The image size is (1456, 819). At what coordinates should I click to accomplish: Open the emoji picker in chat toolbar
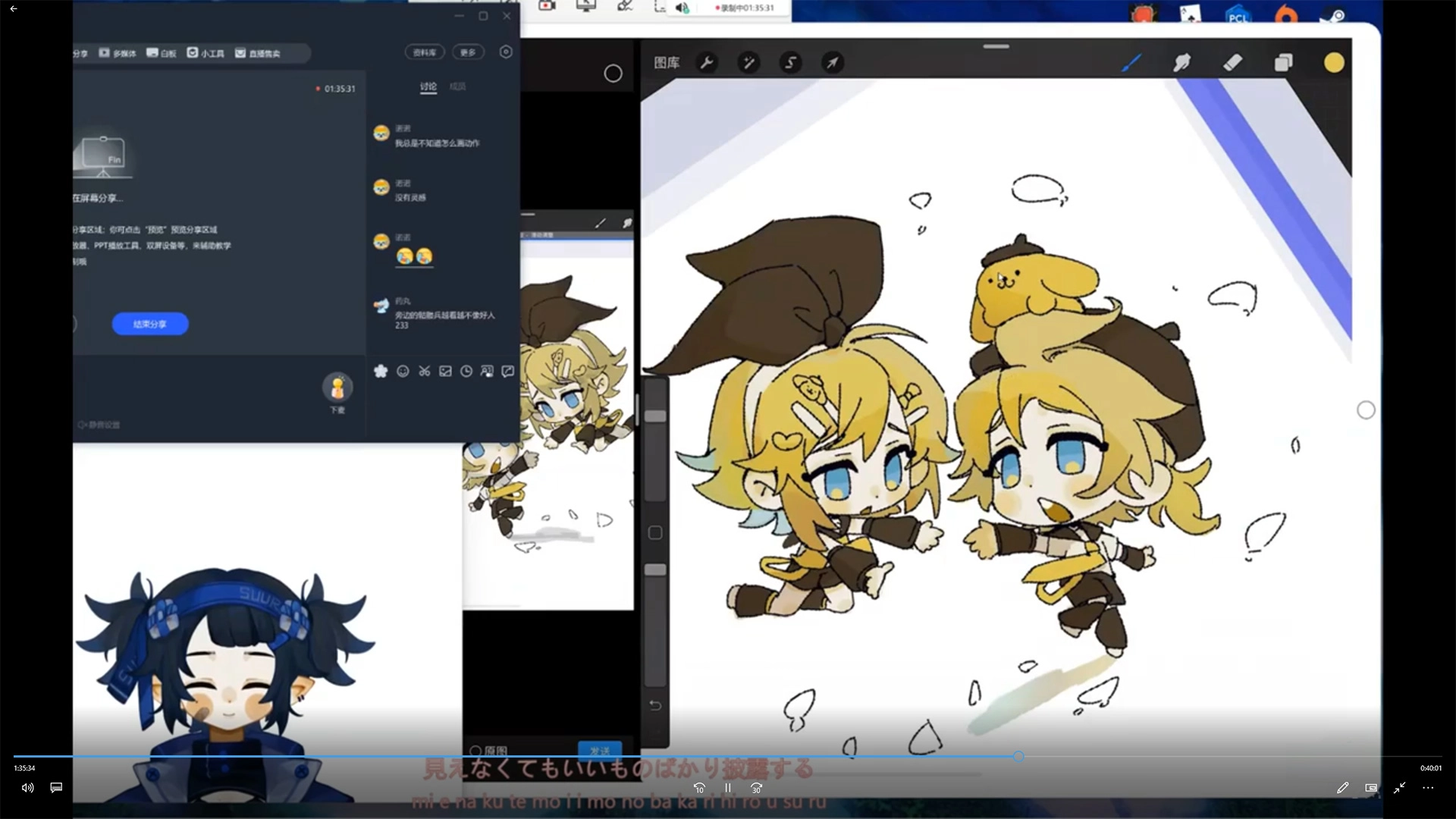point(403,371)
